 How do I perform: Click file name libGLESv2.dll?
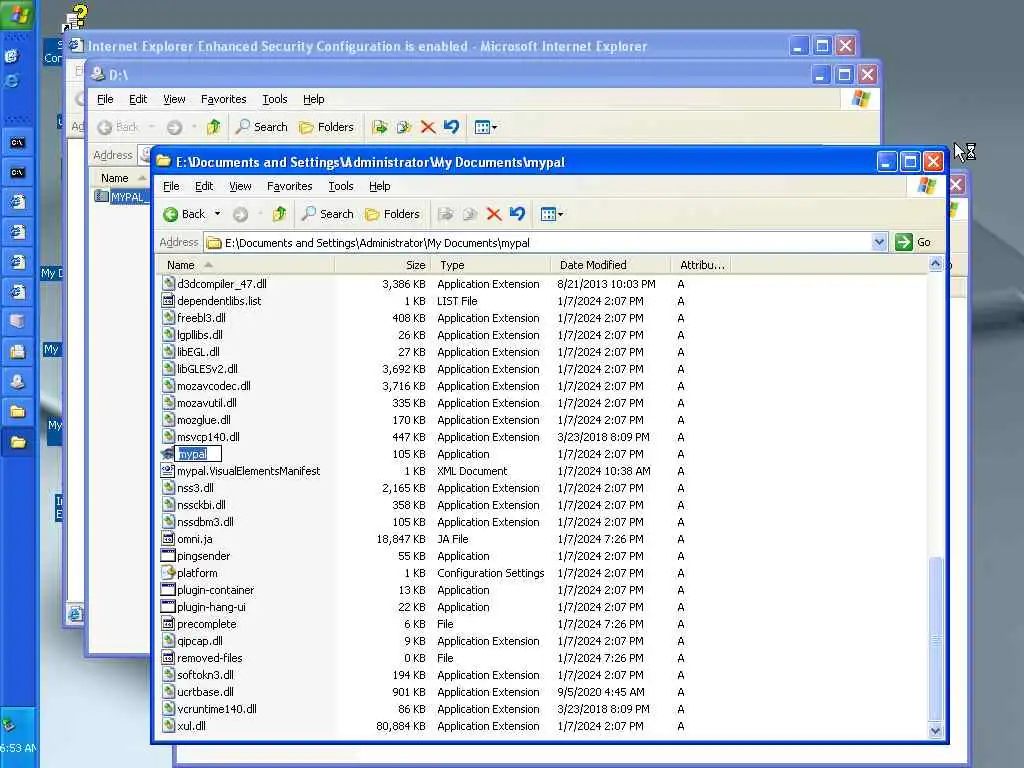tap(208, 368)
